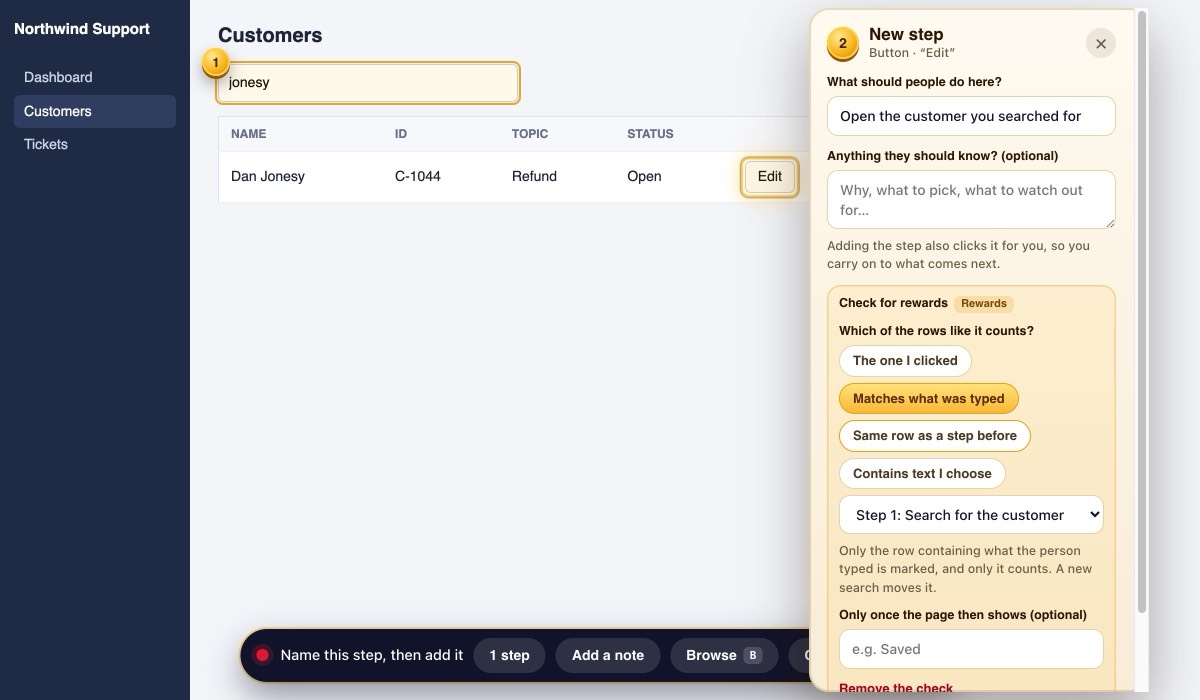Click Add a note button
The image size is (1200, 700).
(x=608, y=655)
